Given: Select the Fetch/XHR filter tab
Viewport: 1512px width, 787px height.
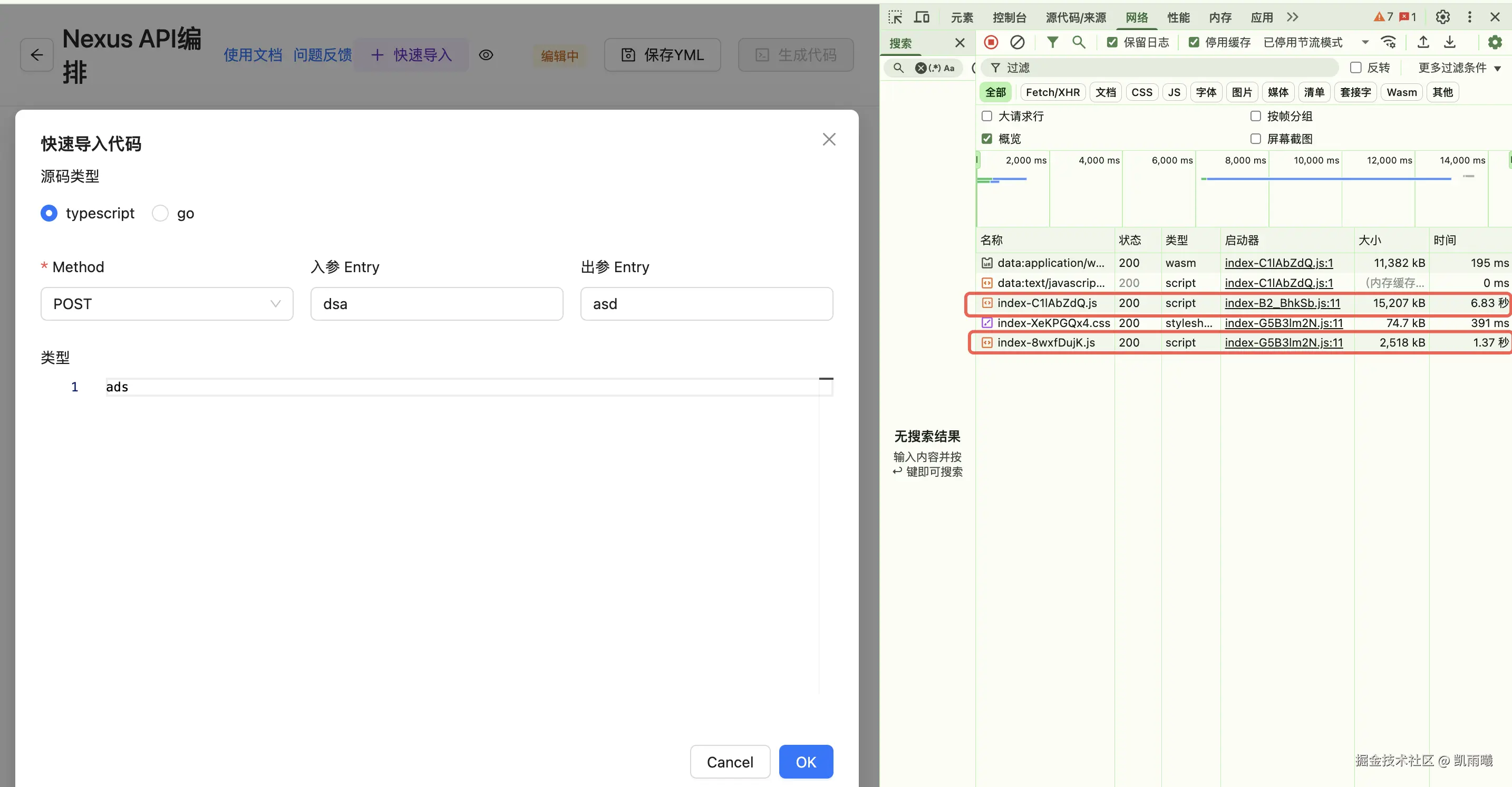Looking at the screenshot, I should tap(1052, 92).
